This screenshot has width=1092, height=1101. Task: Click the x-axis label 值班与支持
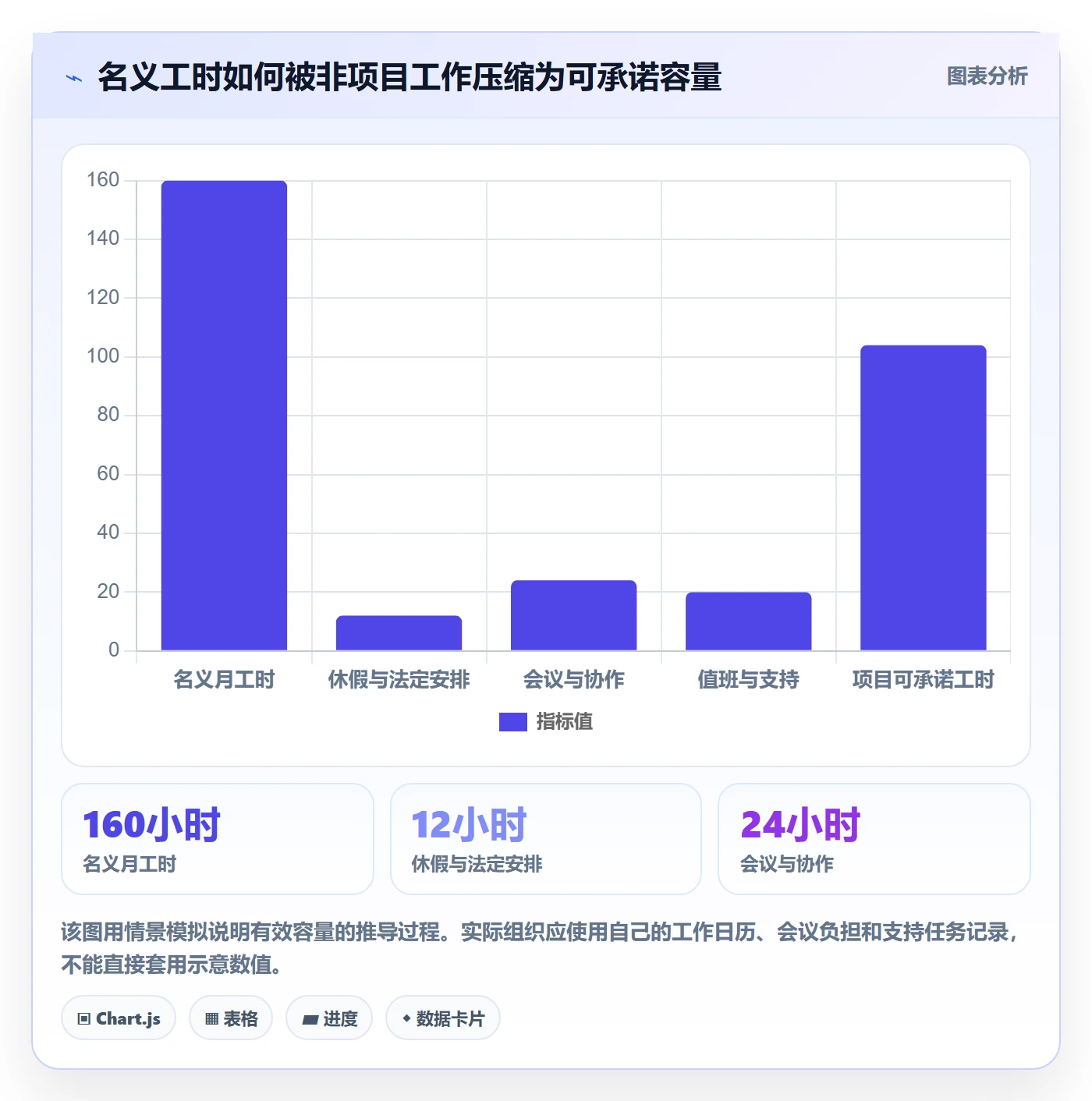(x=748, y=679)
